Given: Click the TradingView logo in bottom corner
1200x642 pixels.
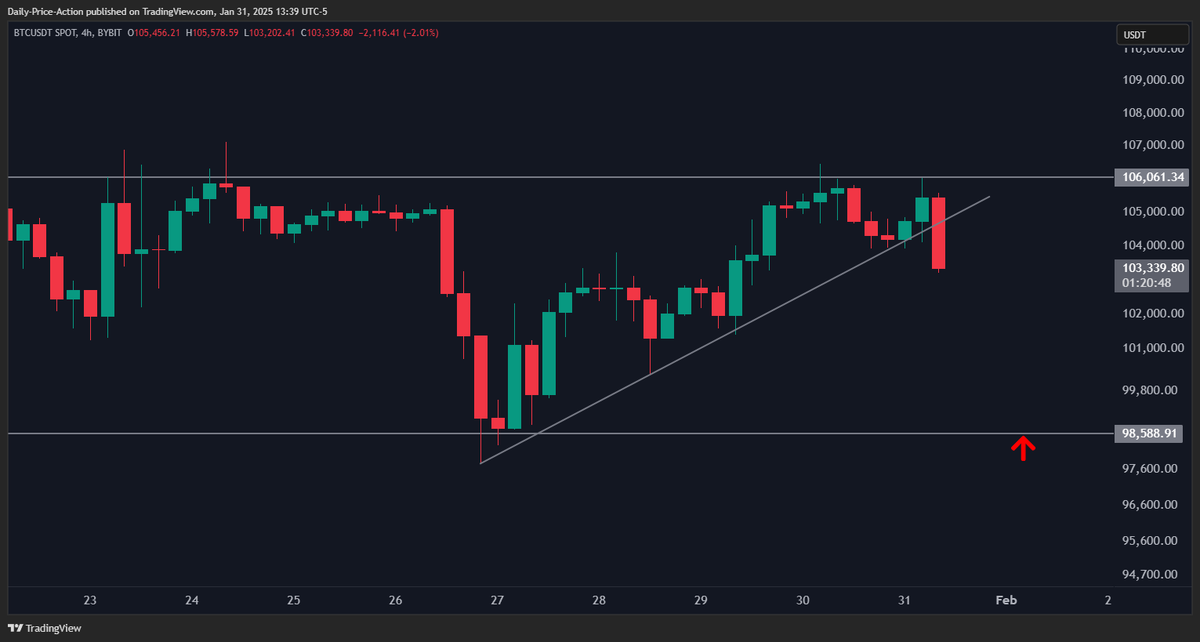Looking at the screenshot, I should tap(46, 628).
